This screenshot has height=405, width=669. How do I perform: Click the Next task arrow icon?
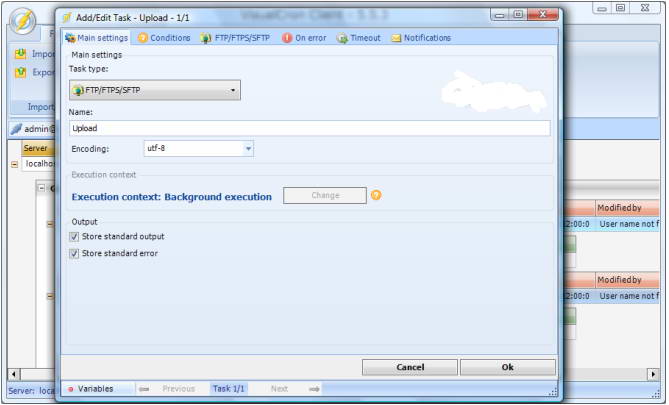point(314,389)
